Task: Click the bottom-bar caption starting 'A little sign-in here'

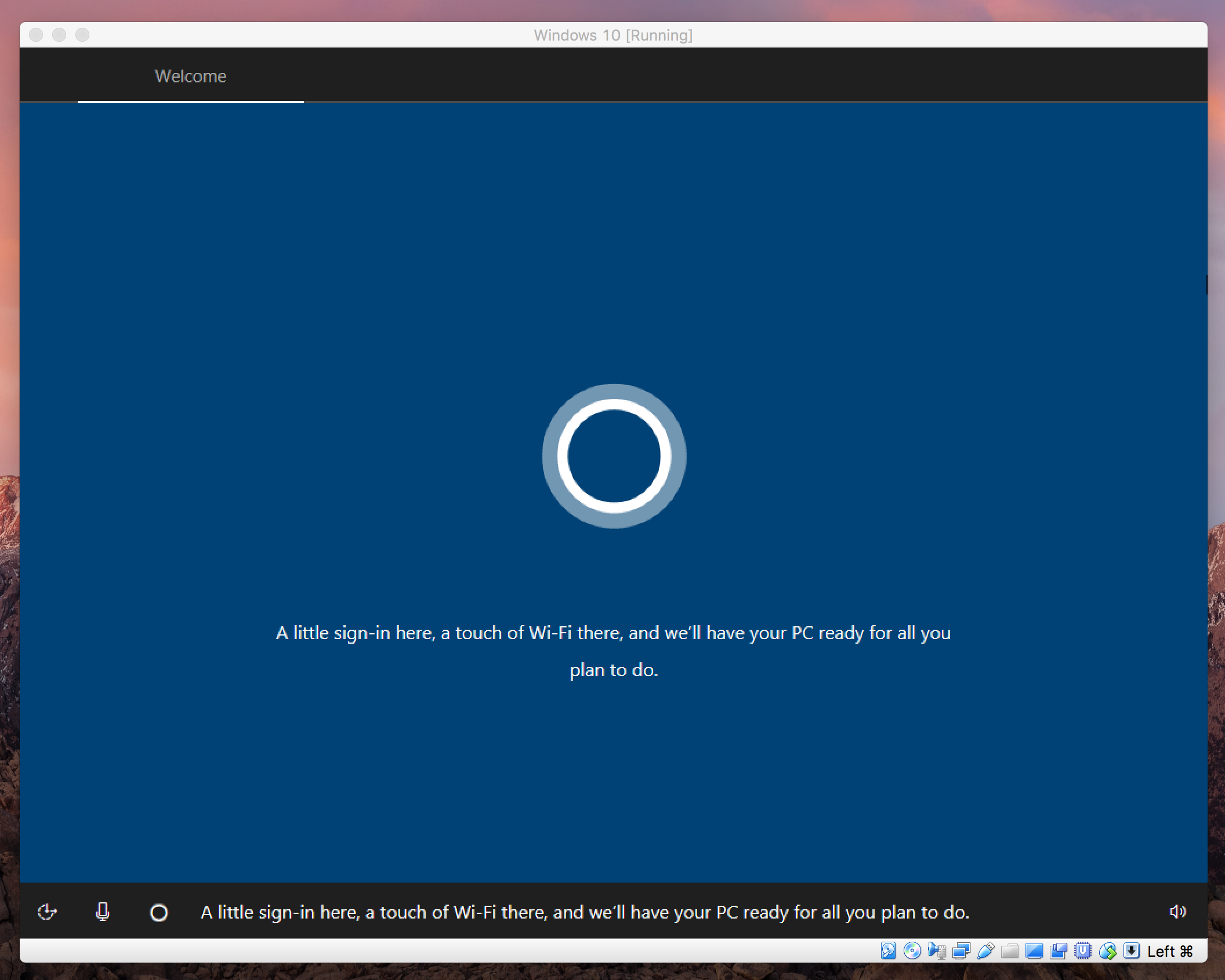Action: click(585, 913)
